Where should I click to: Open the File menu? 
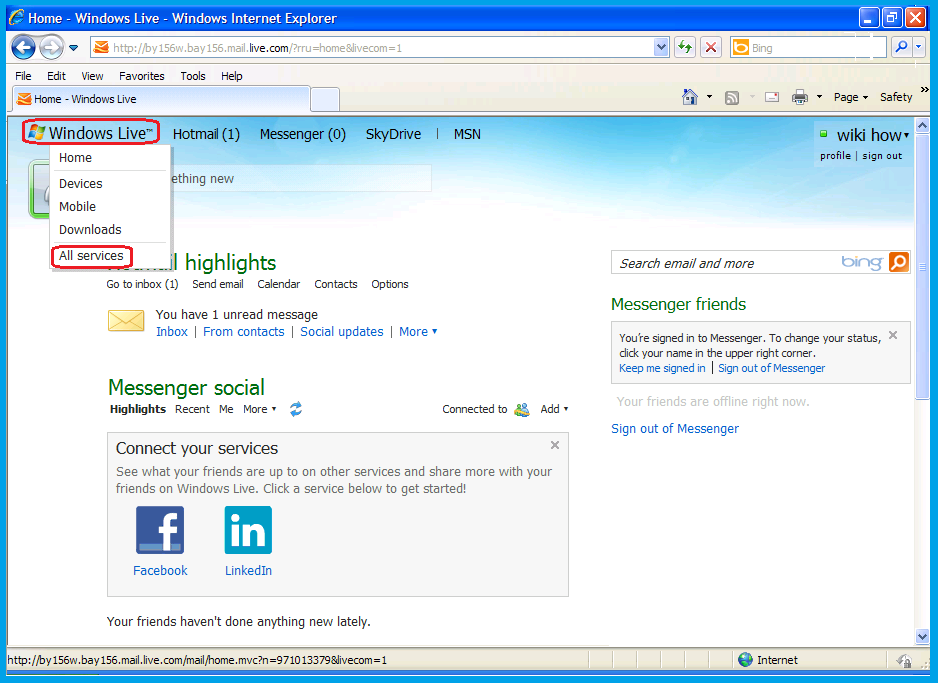(23, 76)
